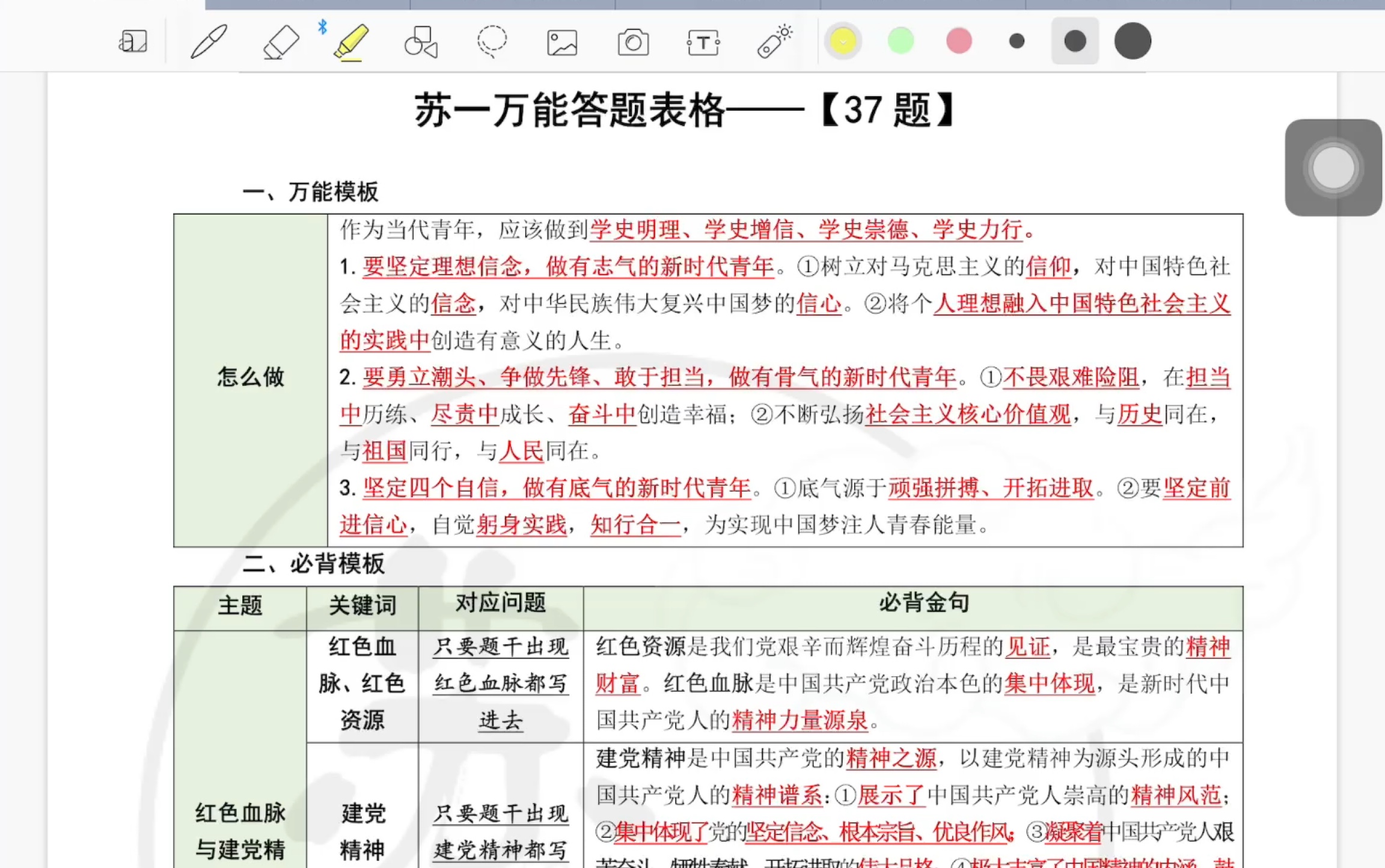Click text 坚定四个自信

point(431,488)
